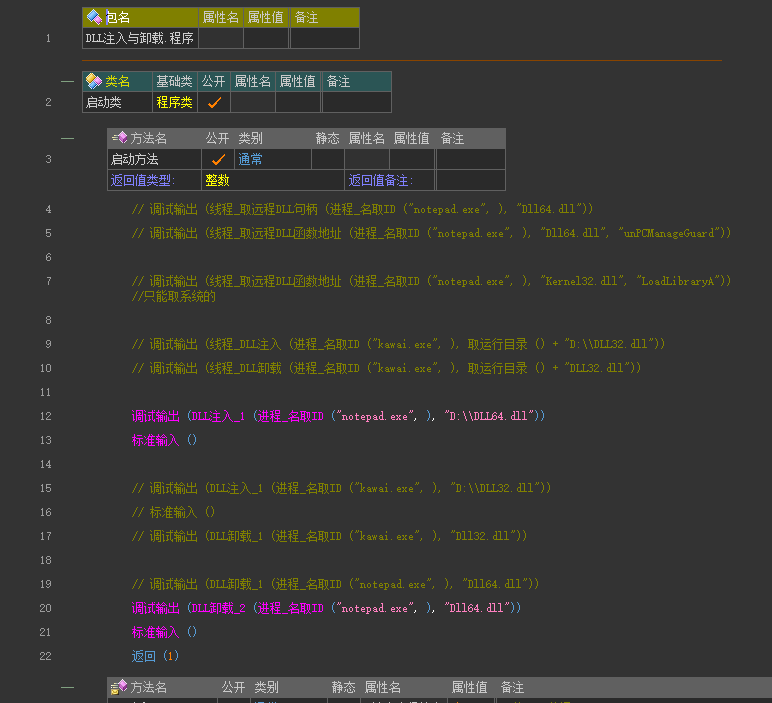Screen dimensions: 772x703
Task: Click the commented line containing unPCManageGuard
Action: (x=431, y=233)
